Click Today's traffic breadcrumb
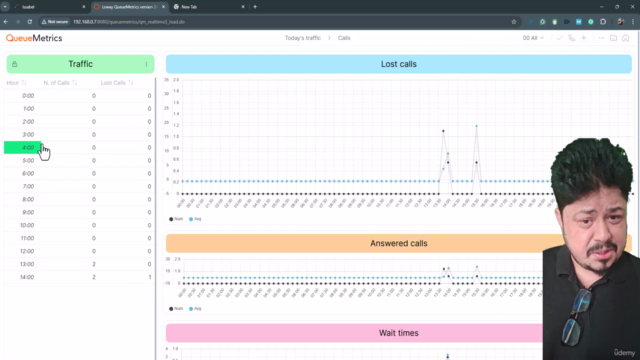This screenshot has width=640, height=360. (x=303, y=38)
